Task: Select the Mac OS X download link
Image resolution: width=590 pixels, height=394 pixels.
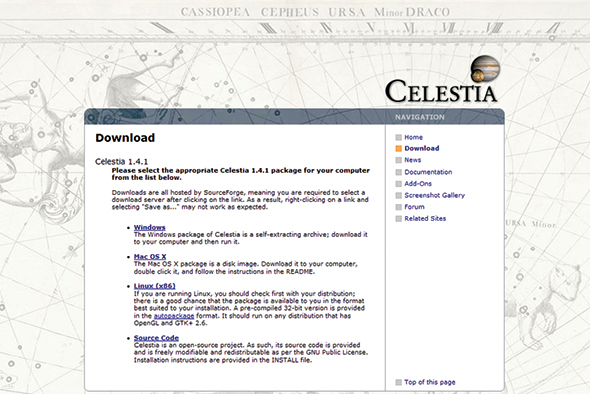Action: point(150,257)
